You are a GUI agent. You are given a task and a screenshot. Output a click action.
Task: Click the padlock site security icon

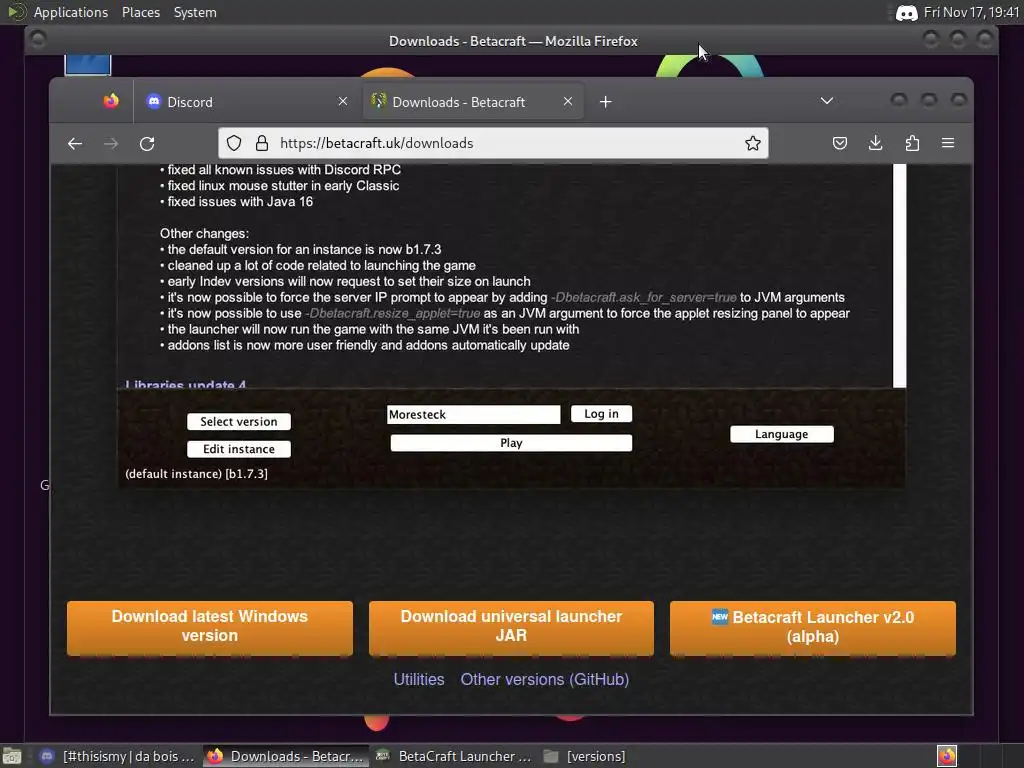(262, 143)
